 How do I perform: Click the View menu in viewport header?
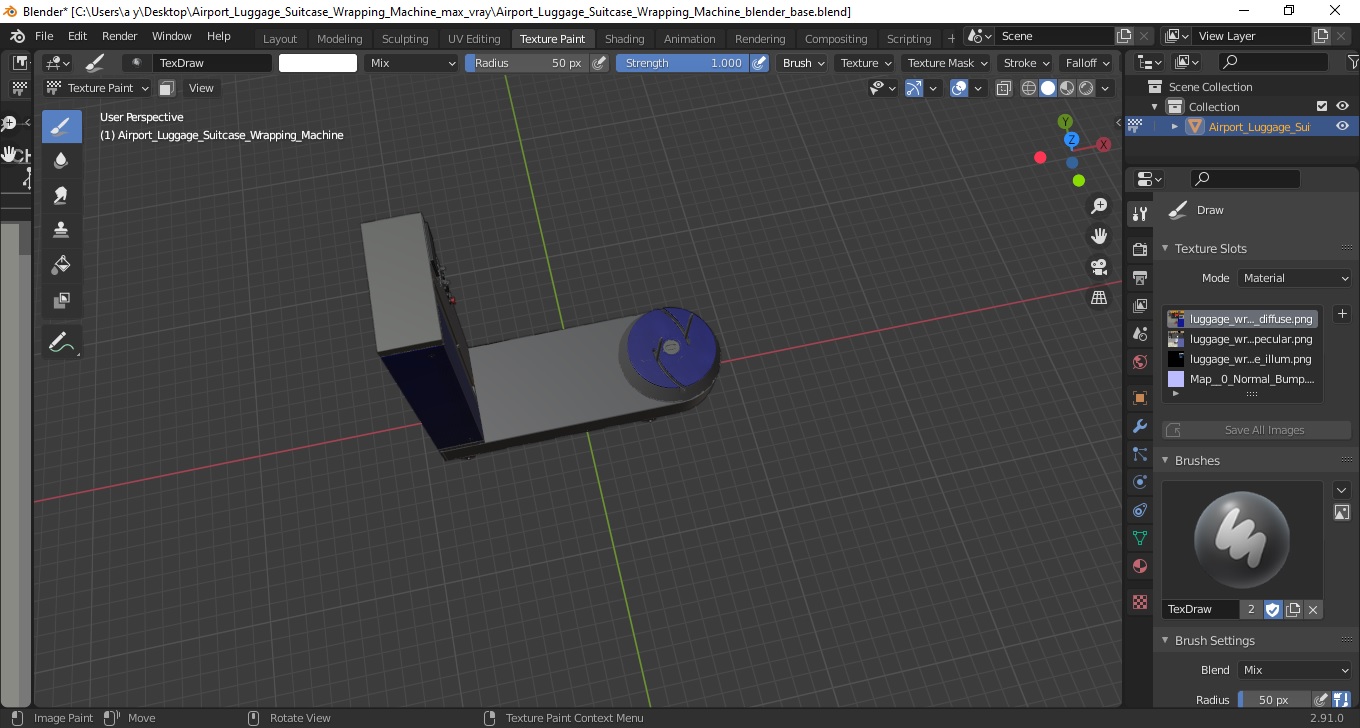point(201,88)
